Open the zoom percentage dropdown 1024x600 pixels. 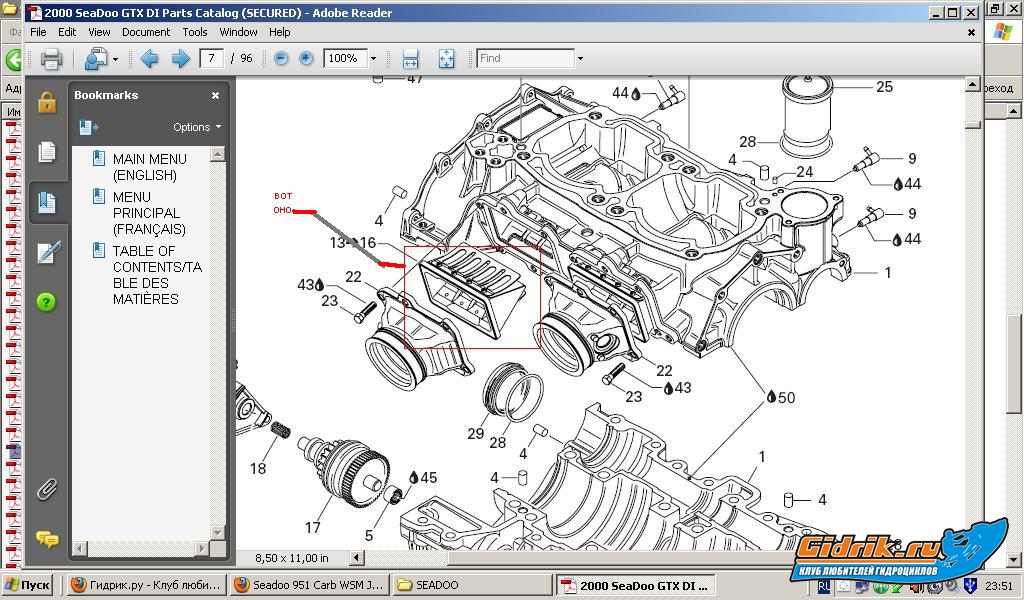(x=374, y=59)
